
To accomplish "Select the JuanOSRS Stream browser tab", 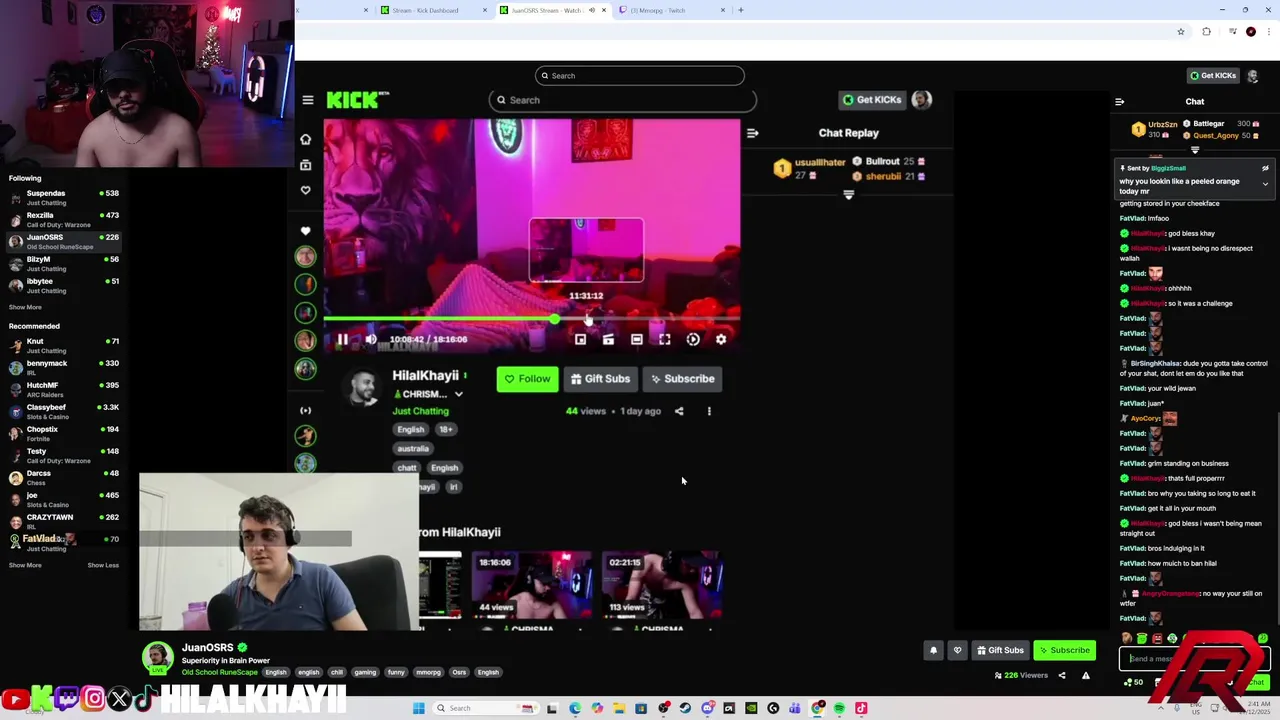I will click(545, 10).
